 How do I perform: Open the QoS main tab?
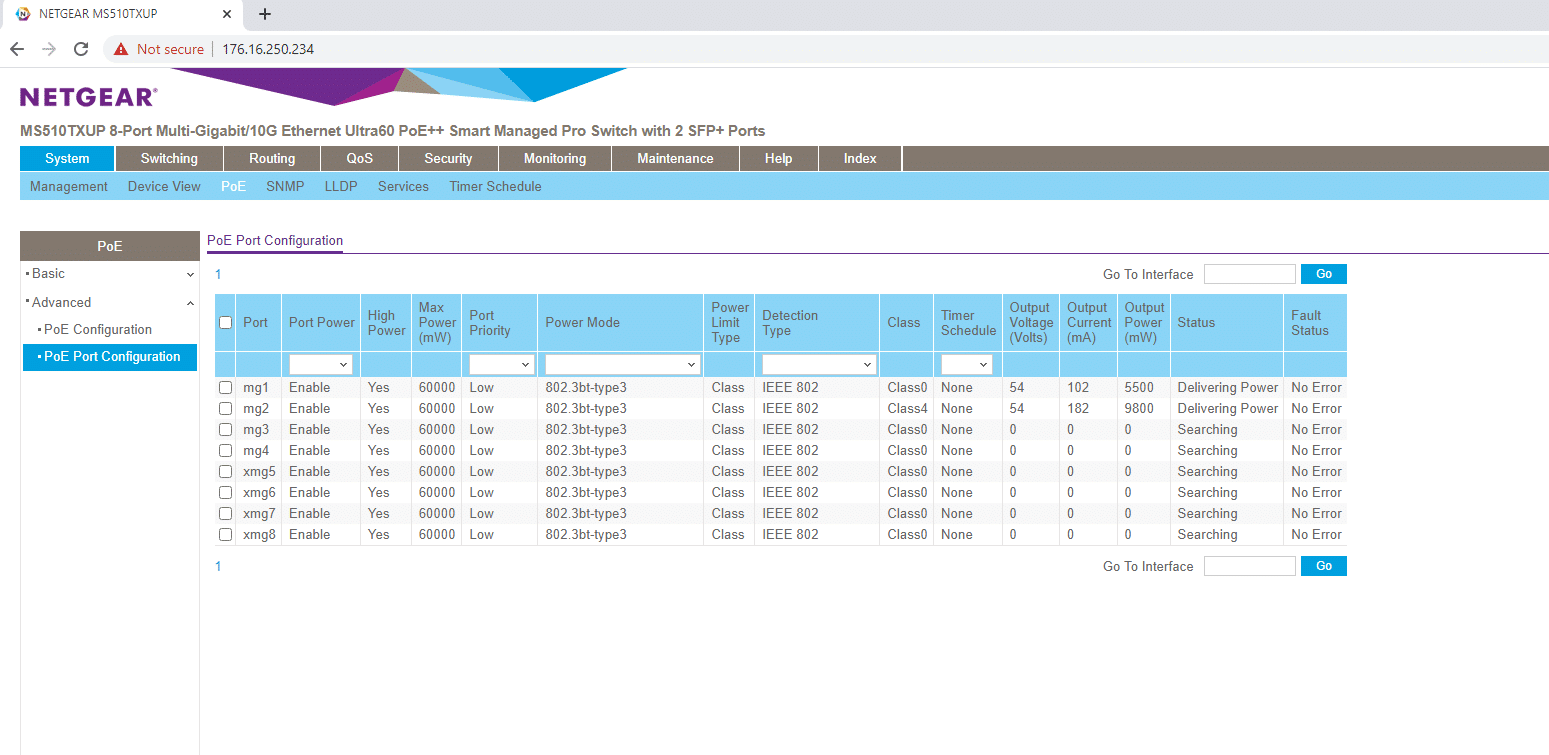click(x=360, y=158)
